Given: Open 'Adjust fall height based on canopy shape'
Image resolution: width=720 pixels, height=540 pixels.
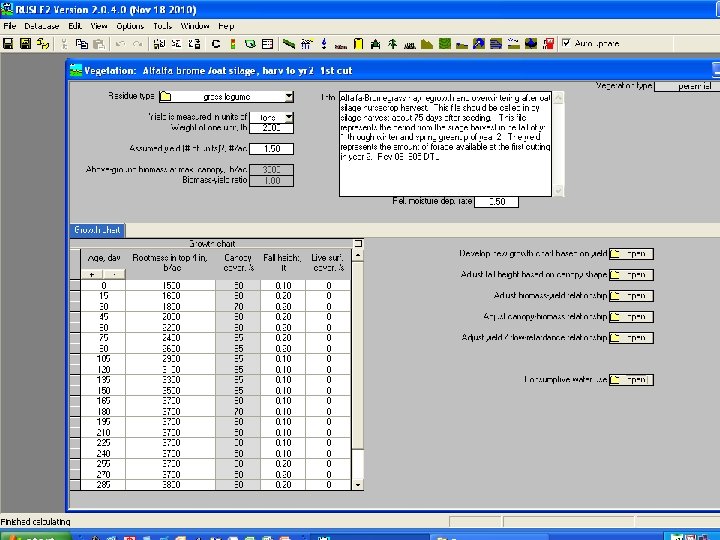Looking at the screenshot, I should coord(631,275).
